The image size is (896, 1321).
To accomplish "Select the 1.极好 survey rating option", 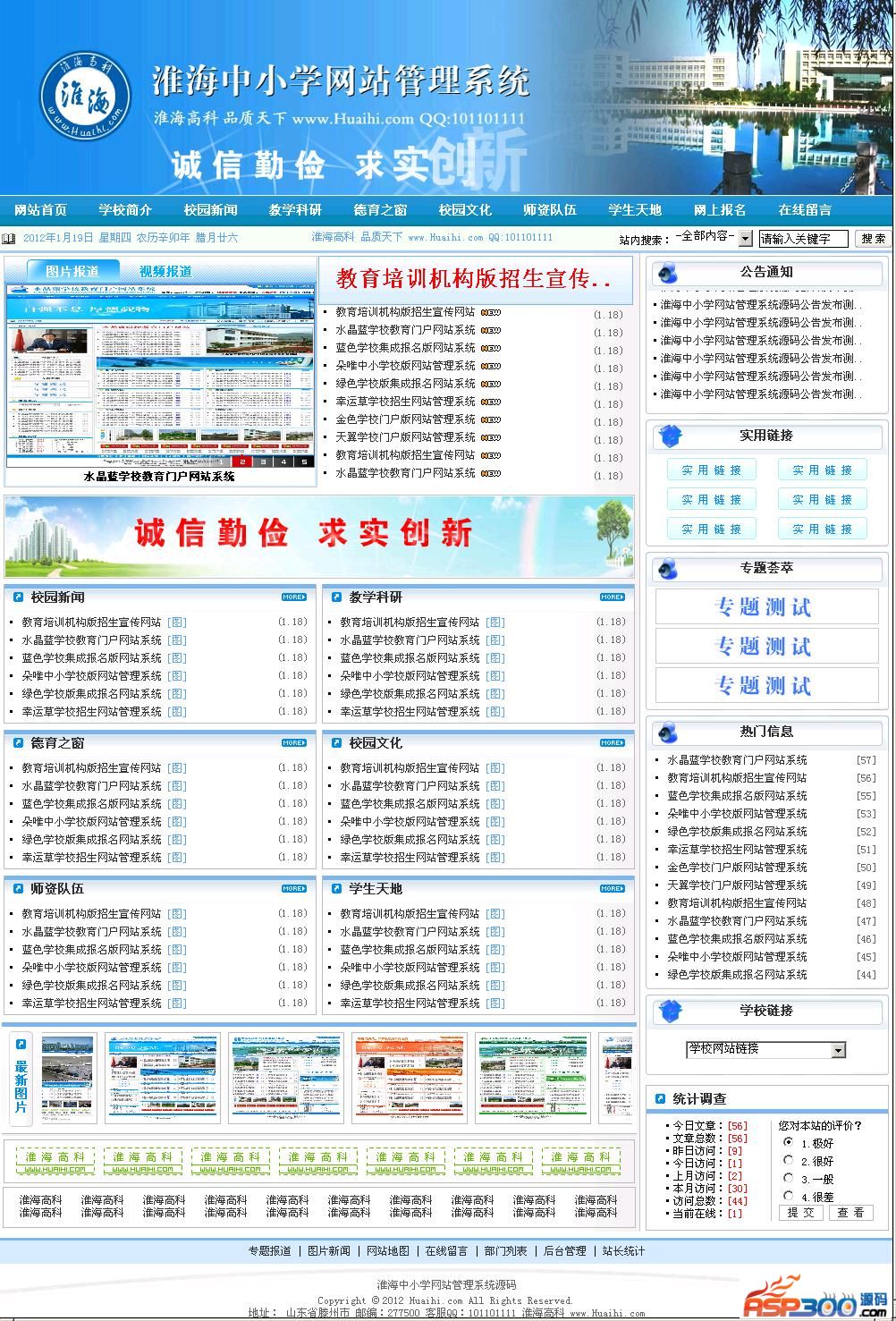I will [788, 1142].
